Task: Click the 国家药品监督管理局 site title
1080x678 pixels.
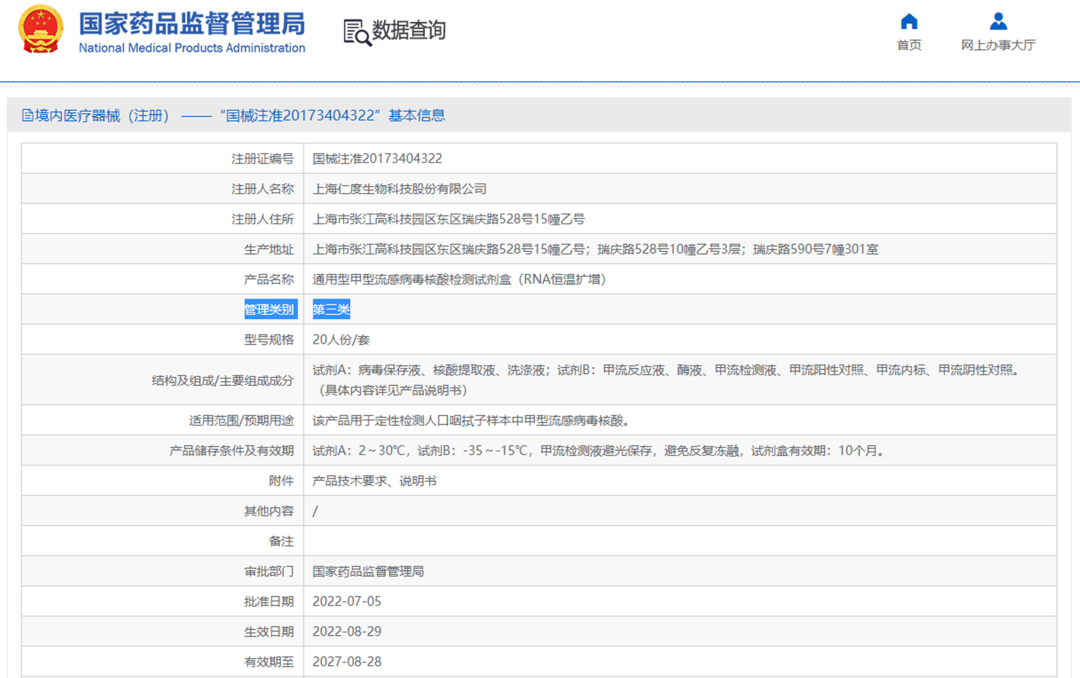Action: pos(192,24)
